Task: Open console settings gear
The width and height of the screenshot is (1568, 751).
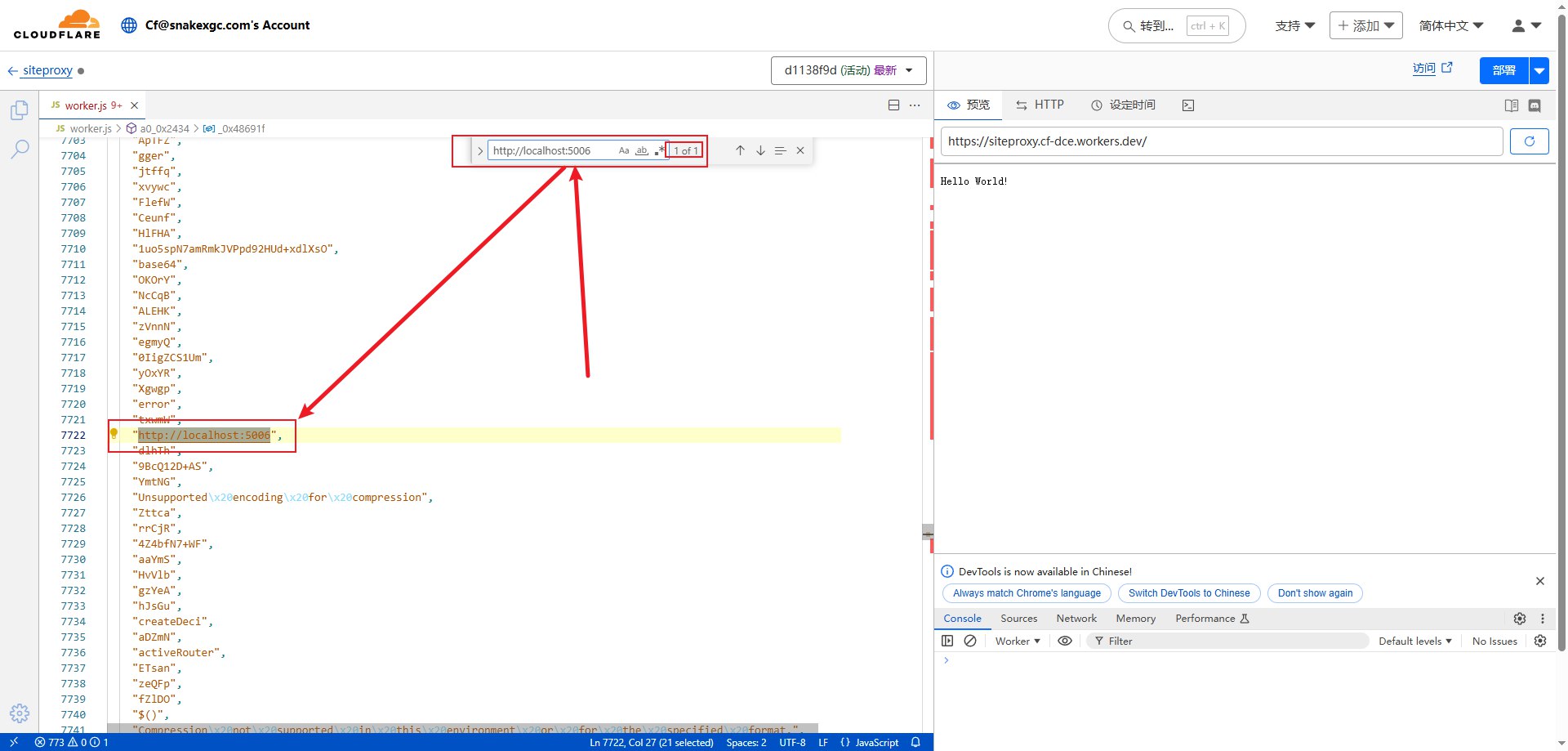Action: [x=1540, y=641]
